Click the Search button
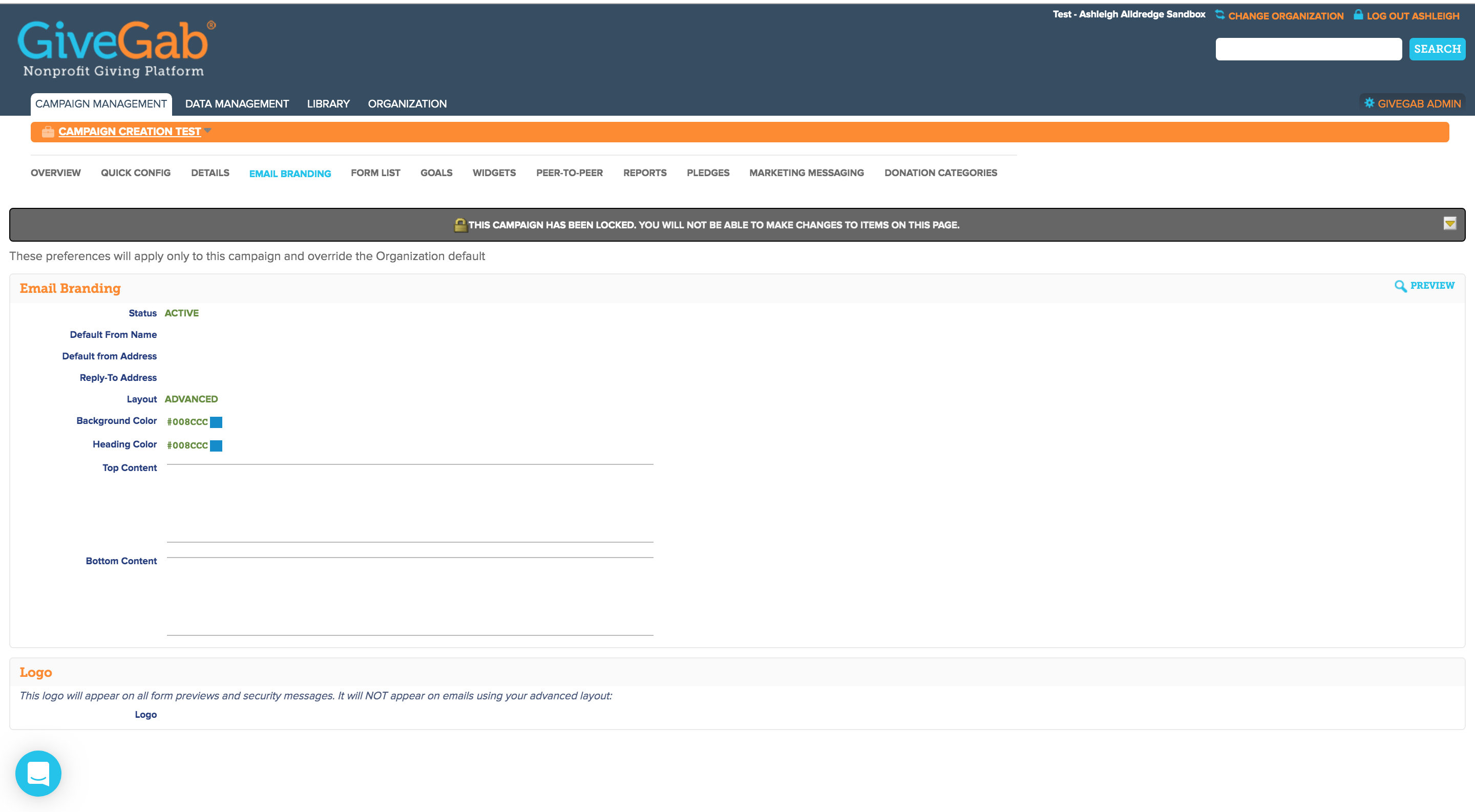Image resolution: width=1475 pixels, height=812 pixels. [x=1437, y=49]
